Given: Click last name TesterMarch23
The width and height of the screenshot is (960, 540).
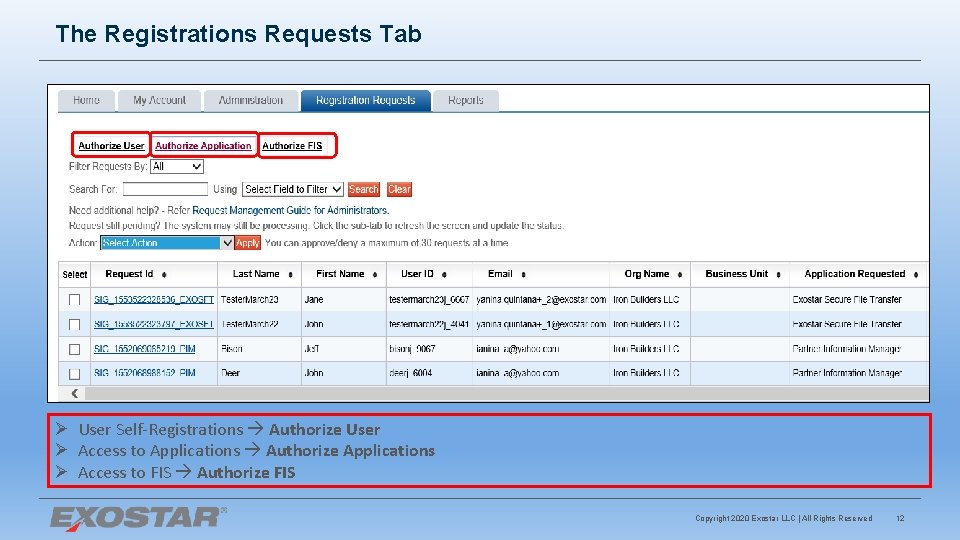Looking at the screenshot, I should point(249,299).
